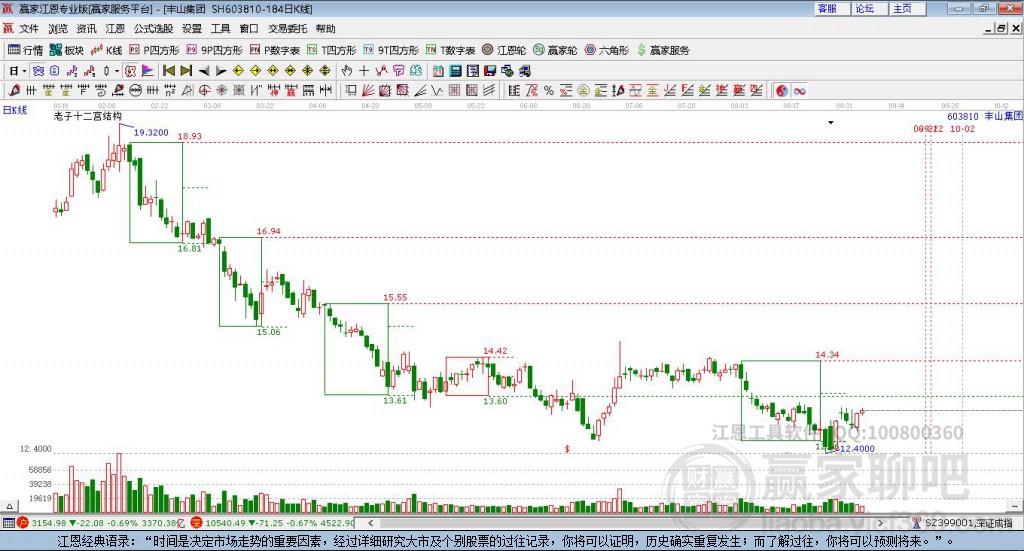Open the 江恩 menu

pyautogui.click(x=115, y=29)
